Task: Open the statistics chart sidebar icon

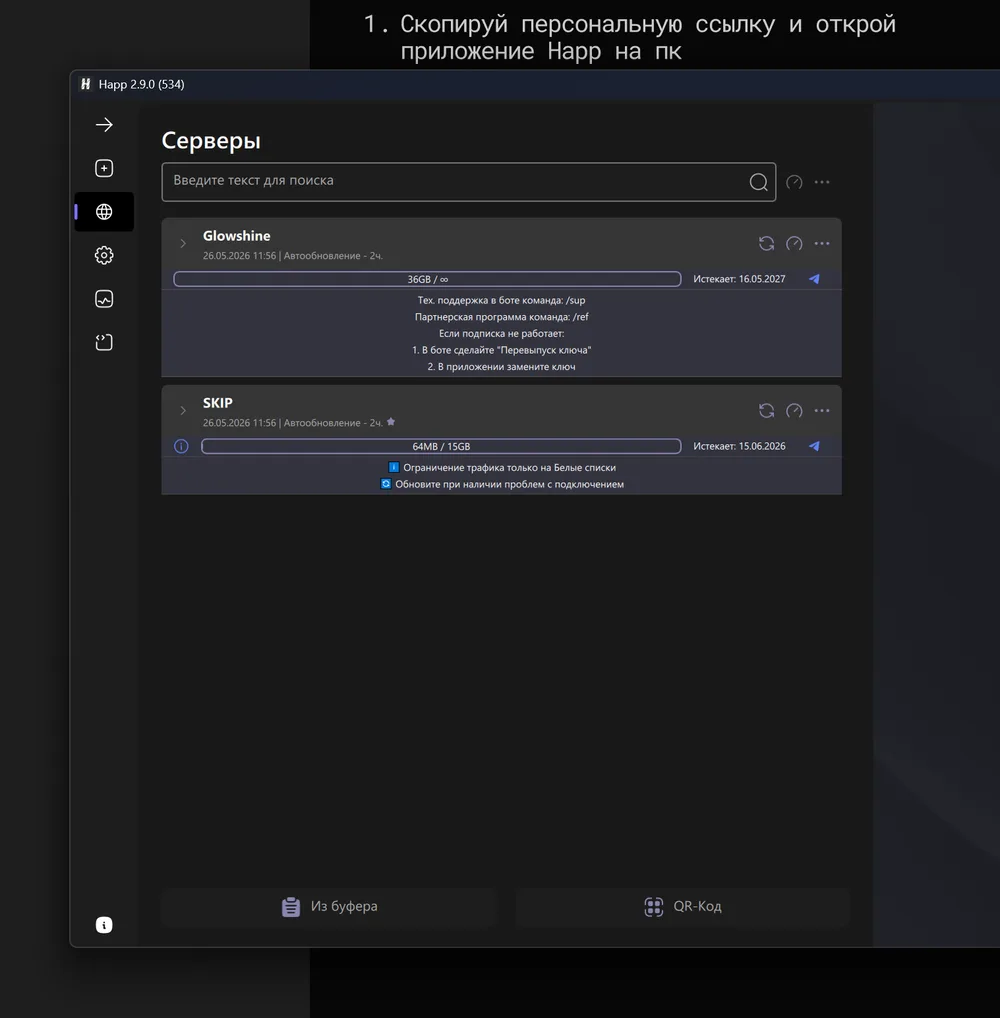Action: pos(104,299)
